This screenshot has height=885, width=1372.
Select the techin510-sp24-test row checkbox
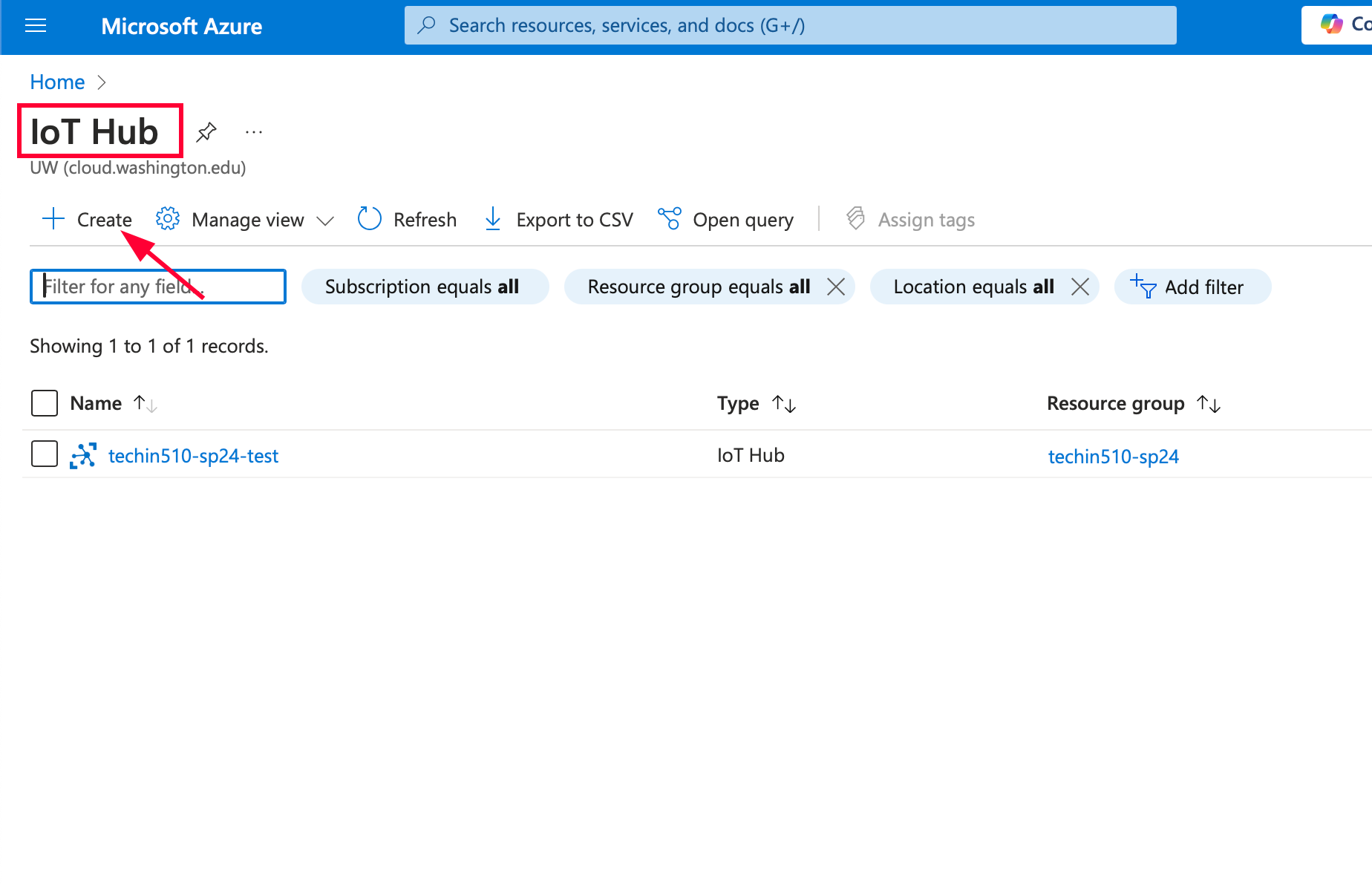tap(45, 454)
